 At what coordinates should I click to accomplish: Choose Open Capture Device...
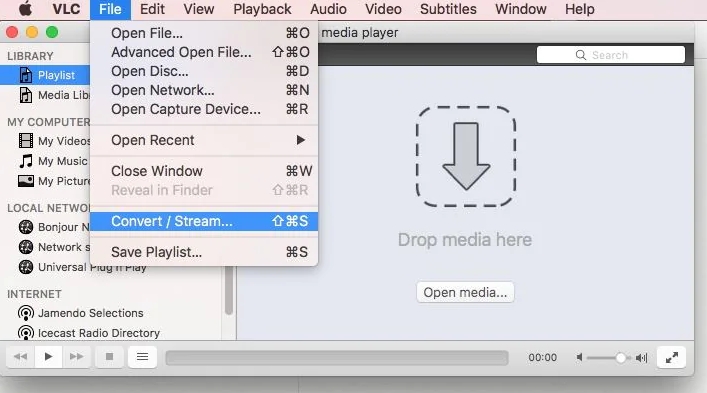[x=204, y=109]
